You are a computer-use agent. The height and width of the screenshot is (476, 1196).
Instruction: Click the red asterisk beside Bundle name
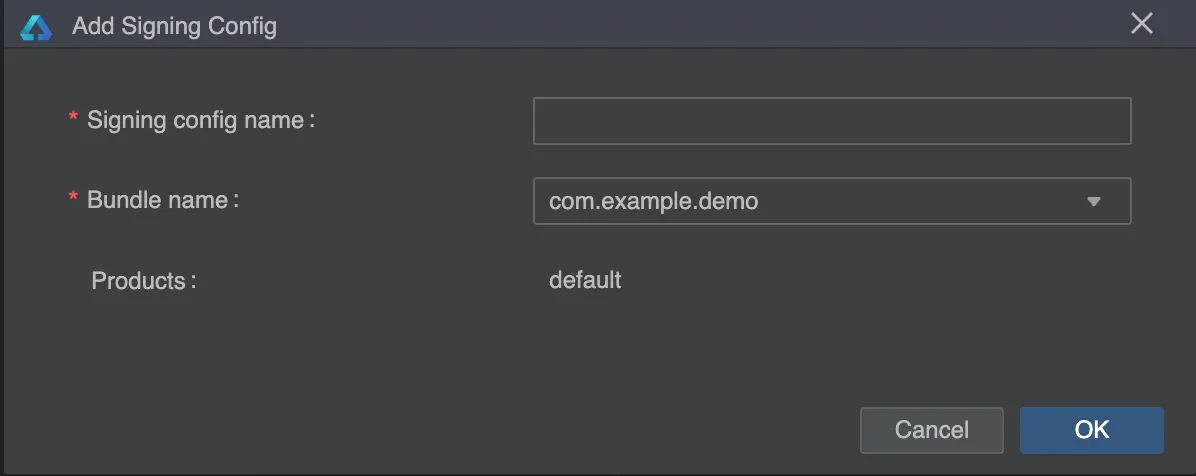pos(73,198)
